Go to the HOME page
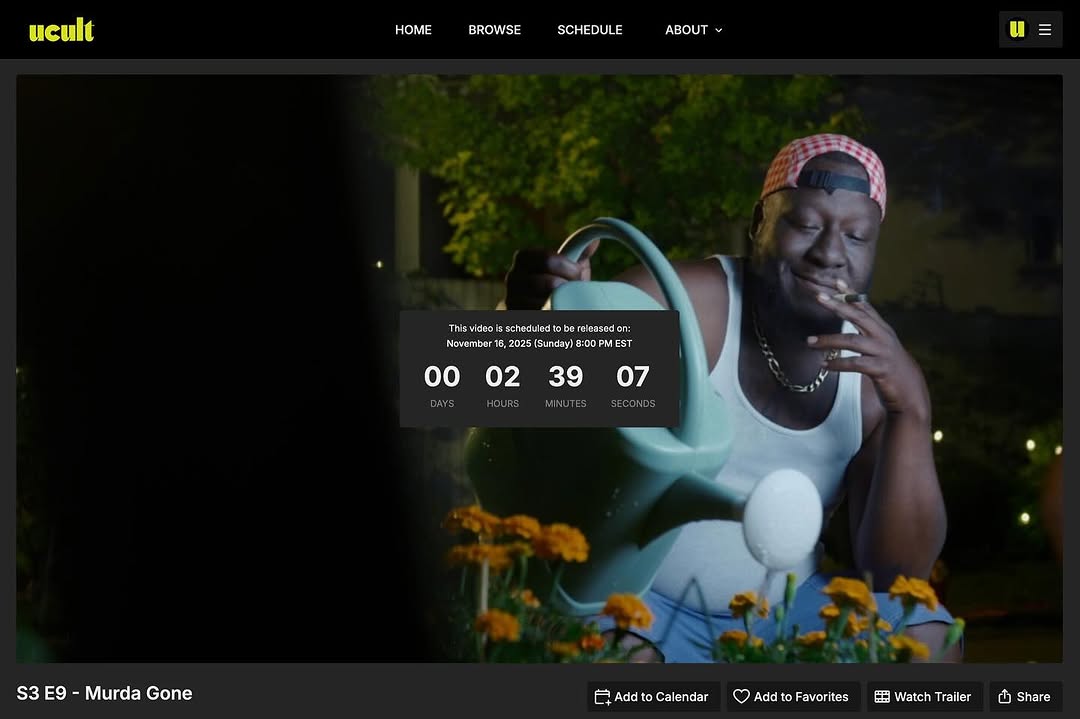 point(413,30)
